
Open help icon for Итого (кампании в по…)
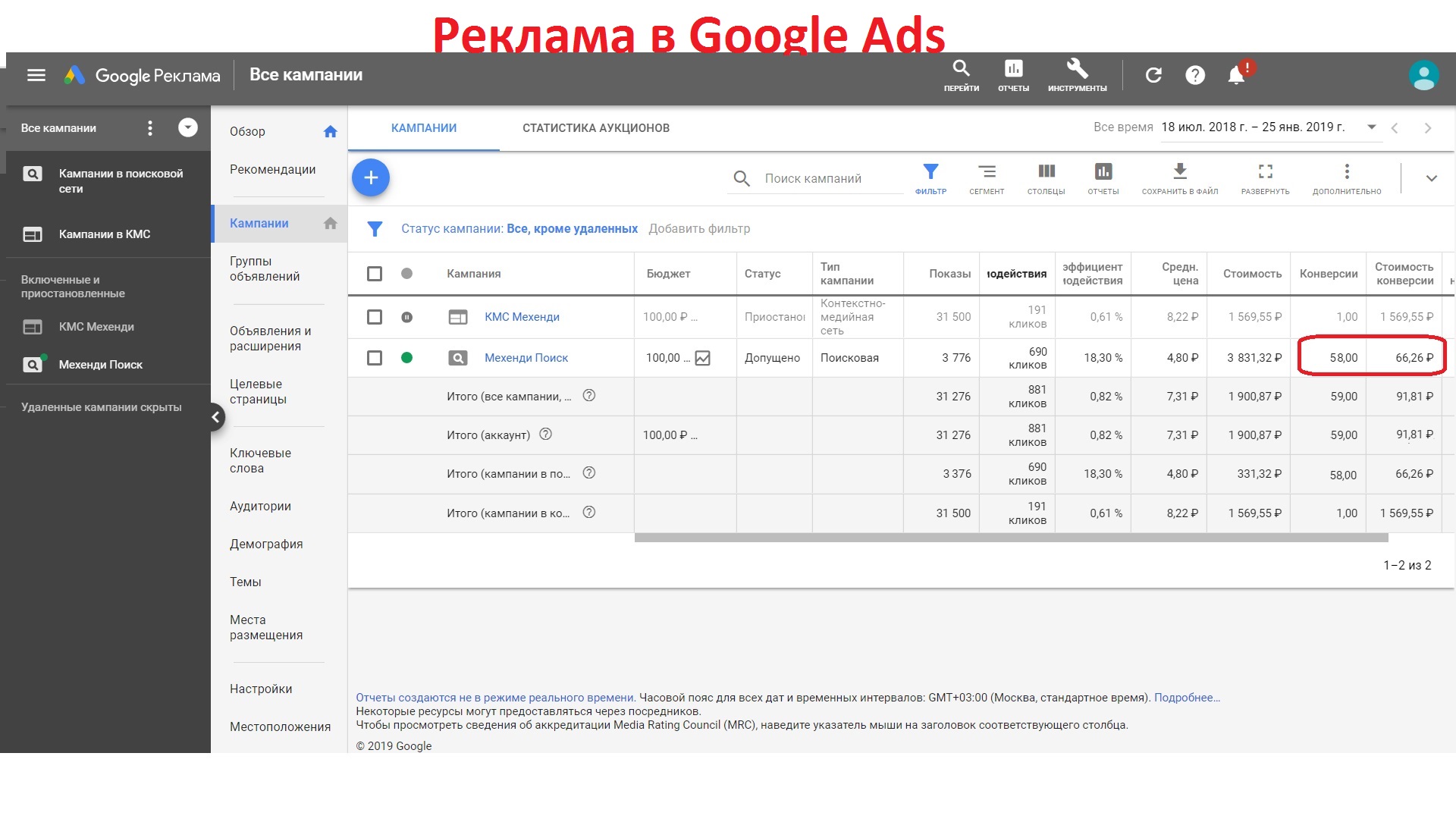[588, 473]
